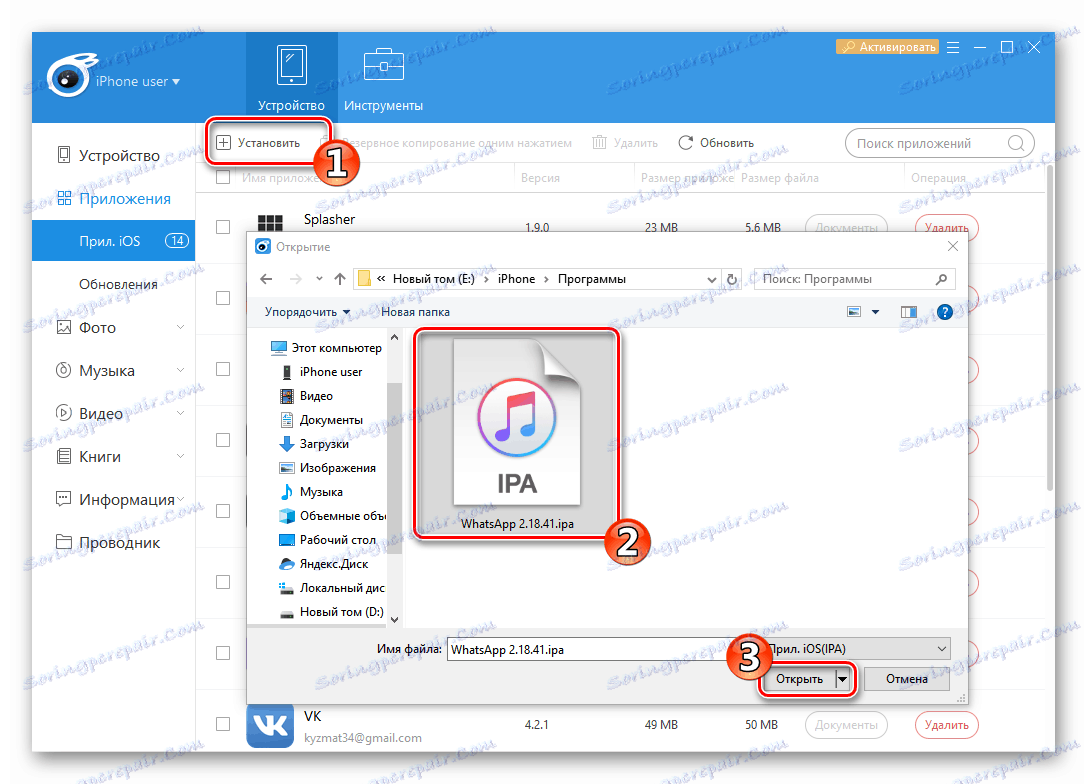Open recent locations dropdown in dialog
This screenshot has width=1087, height=784.
coord(319,279)
